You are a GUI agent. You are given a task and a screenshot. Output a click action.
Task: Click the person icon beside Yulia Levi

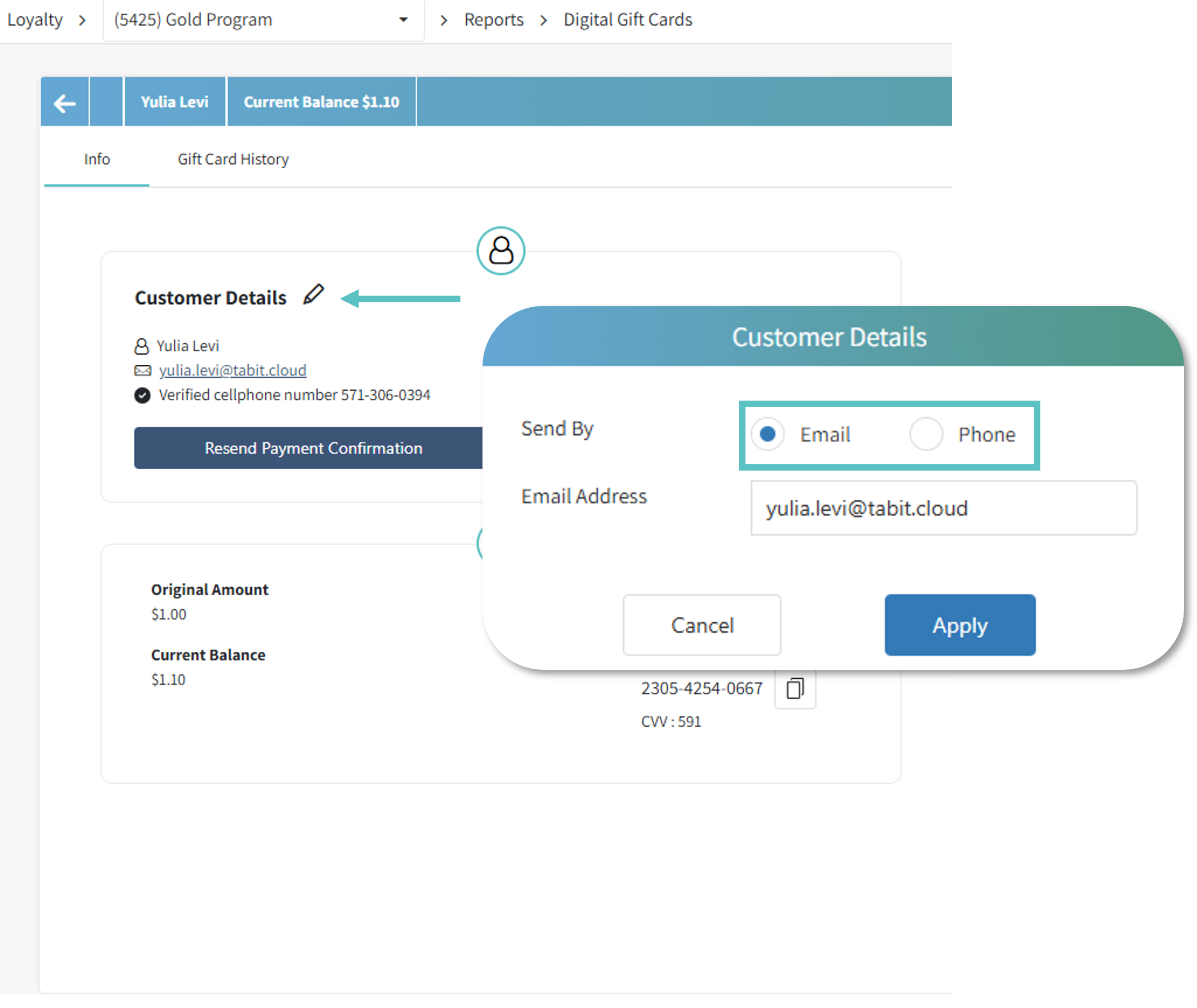coord(141,346)
